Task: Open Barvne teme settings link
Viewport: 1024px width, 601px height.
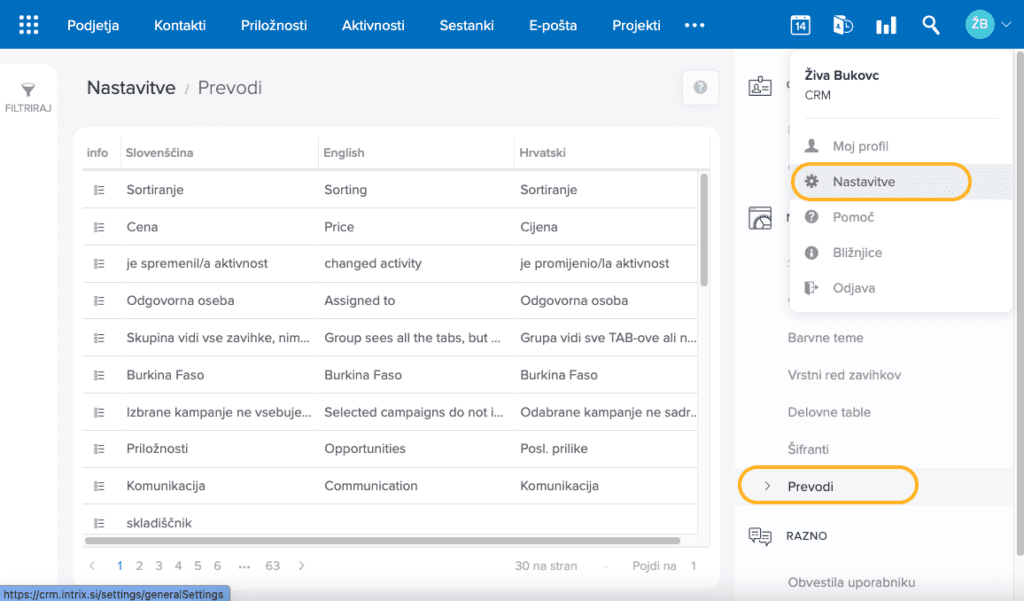Action: [x=825, y=338]
